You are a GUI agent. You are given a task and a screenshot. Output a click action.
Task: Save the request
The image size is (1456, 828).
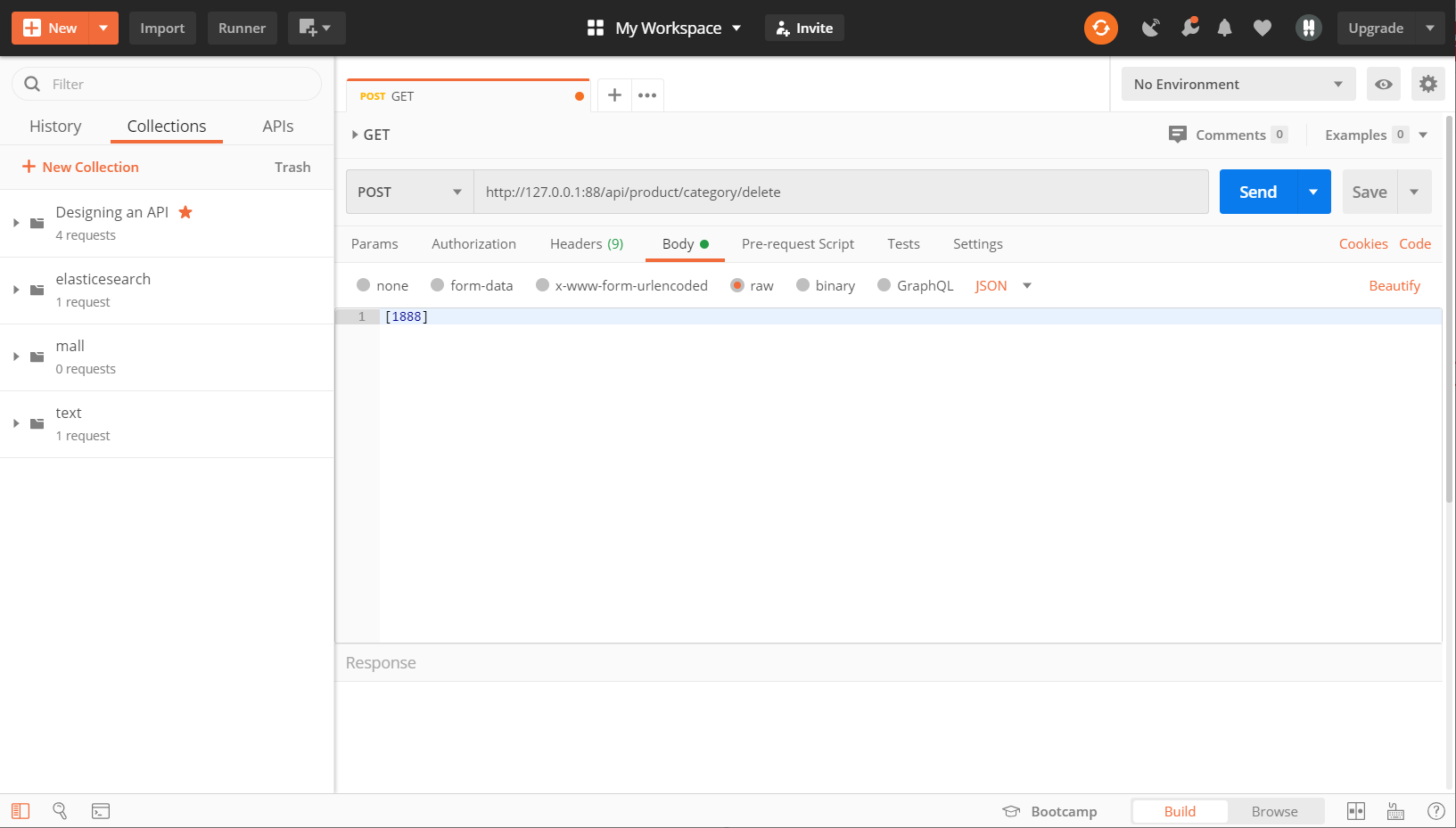(1370, 192)
